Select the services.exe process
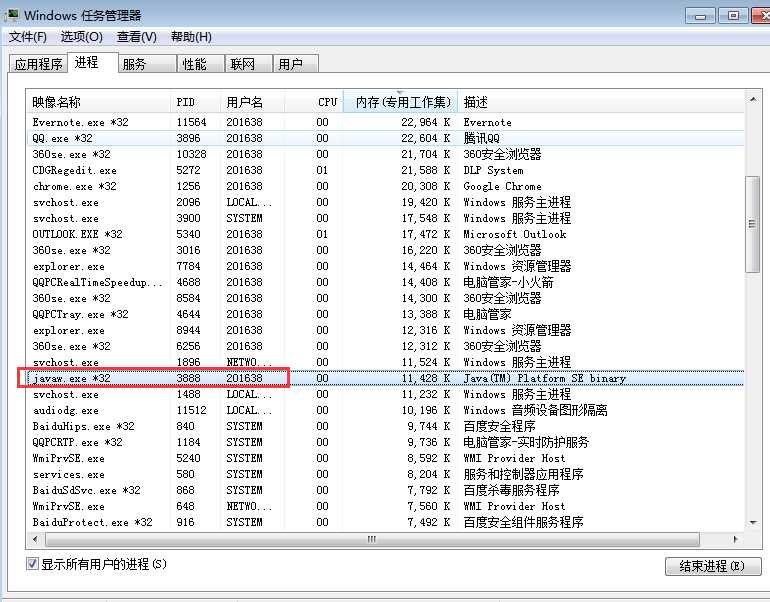Screen dimensions: 770x602 [385, 474]
